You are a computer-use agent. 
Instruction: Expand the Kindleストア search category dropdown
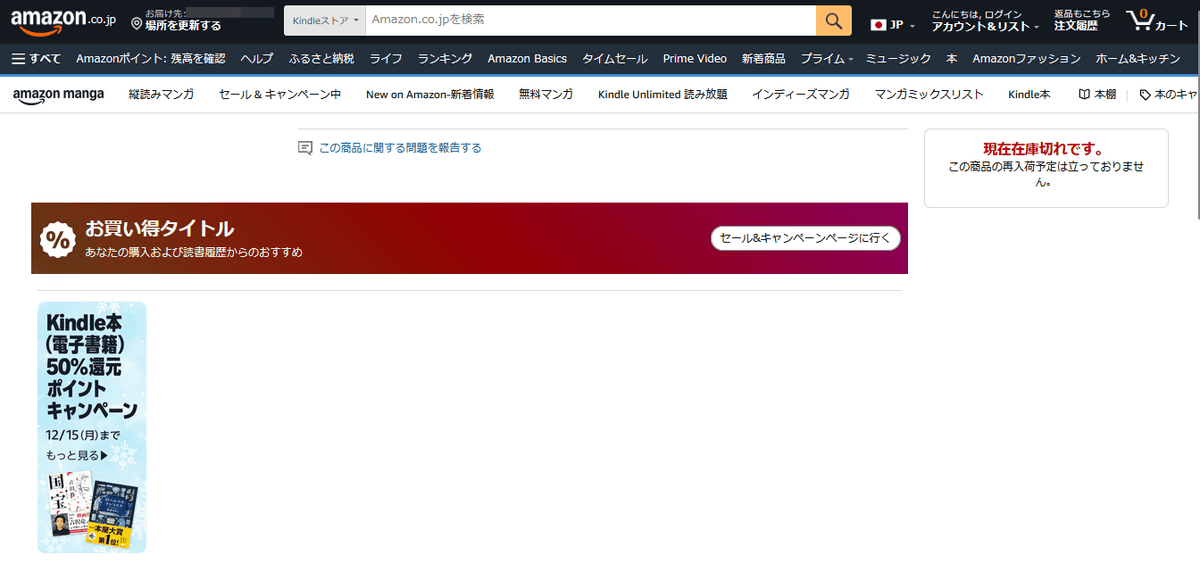(x=324, y=20)
